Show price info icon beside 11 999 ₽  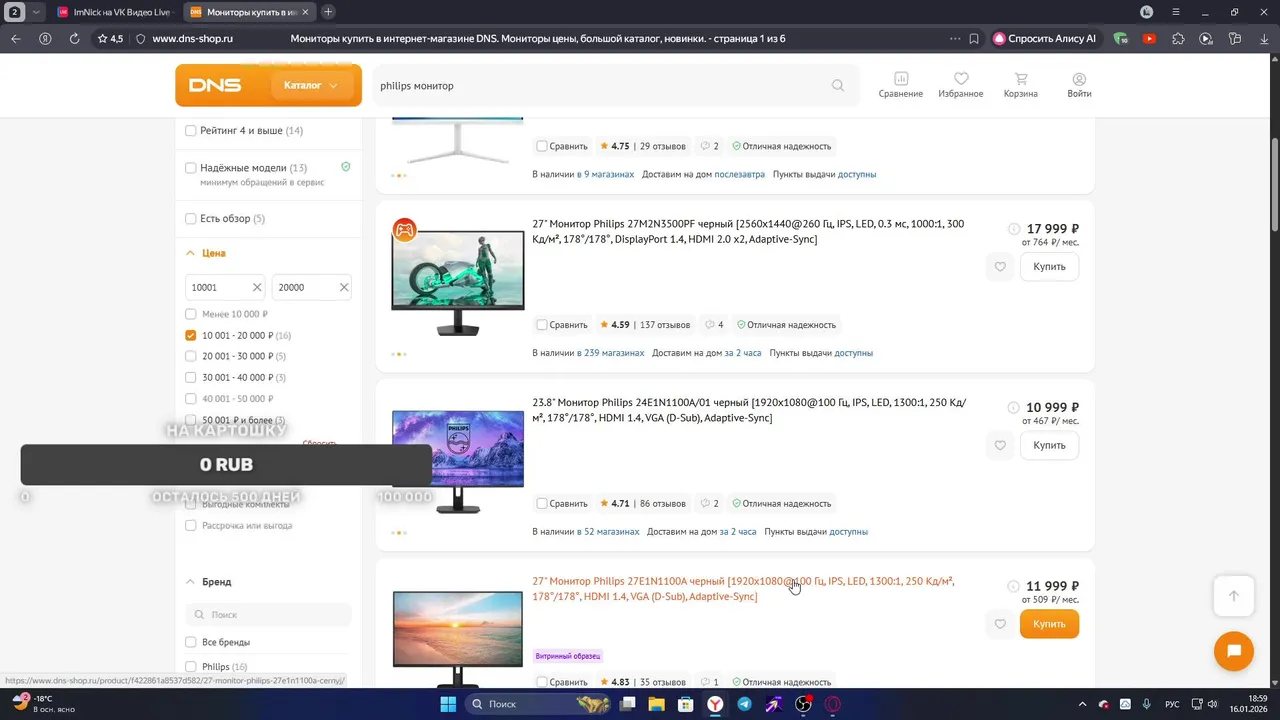1013,586
